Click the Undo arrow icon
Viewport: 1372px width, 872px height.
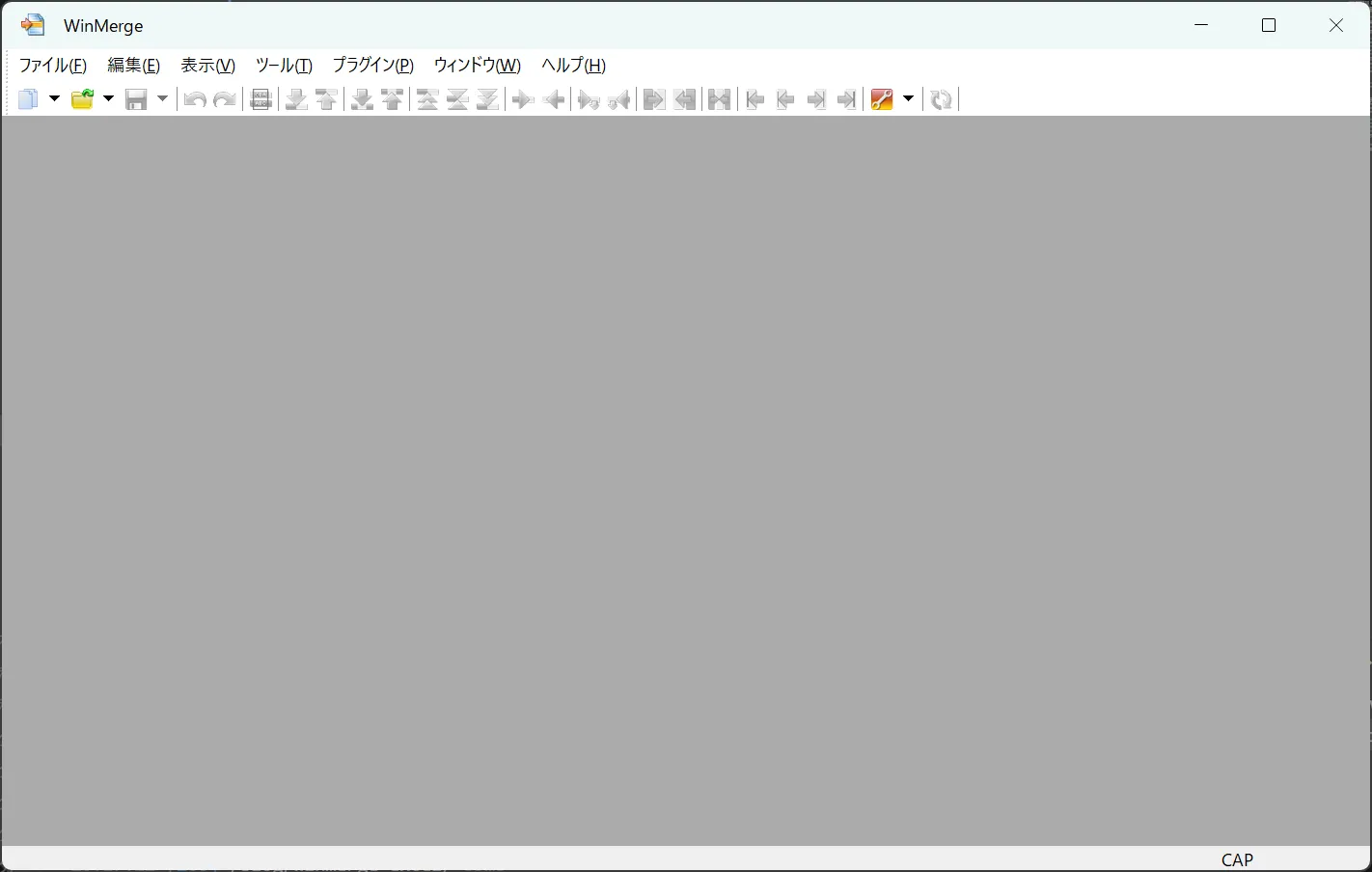tap(195, 99)
